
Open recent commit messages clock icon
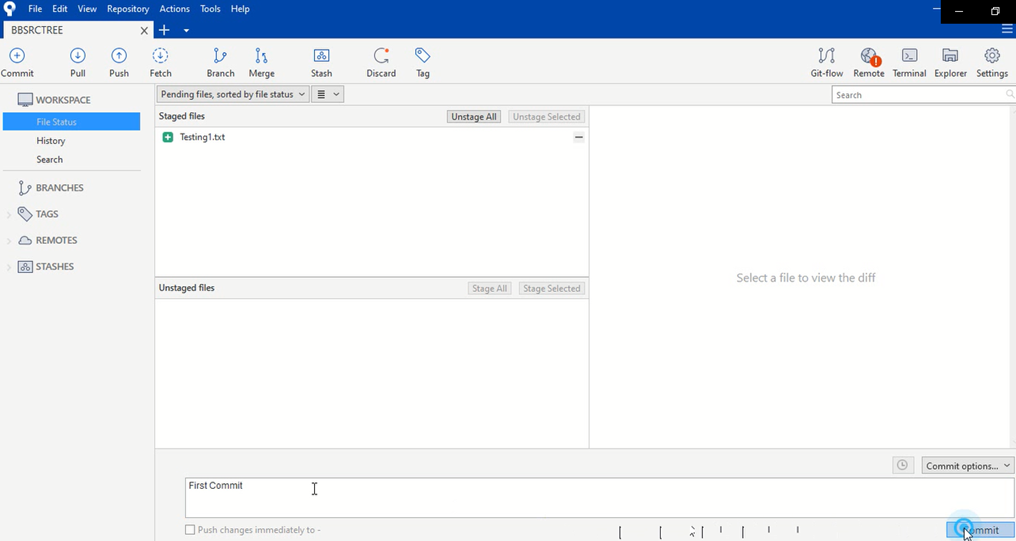(x=903, y=466)
